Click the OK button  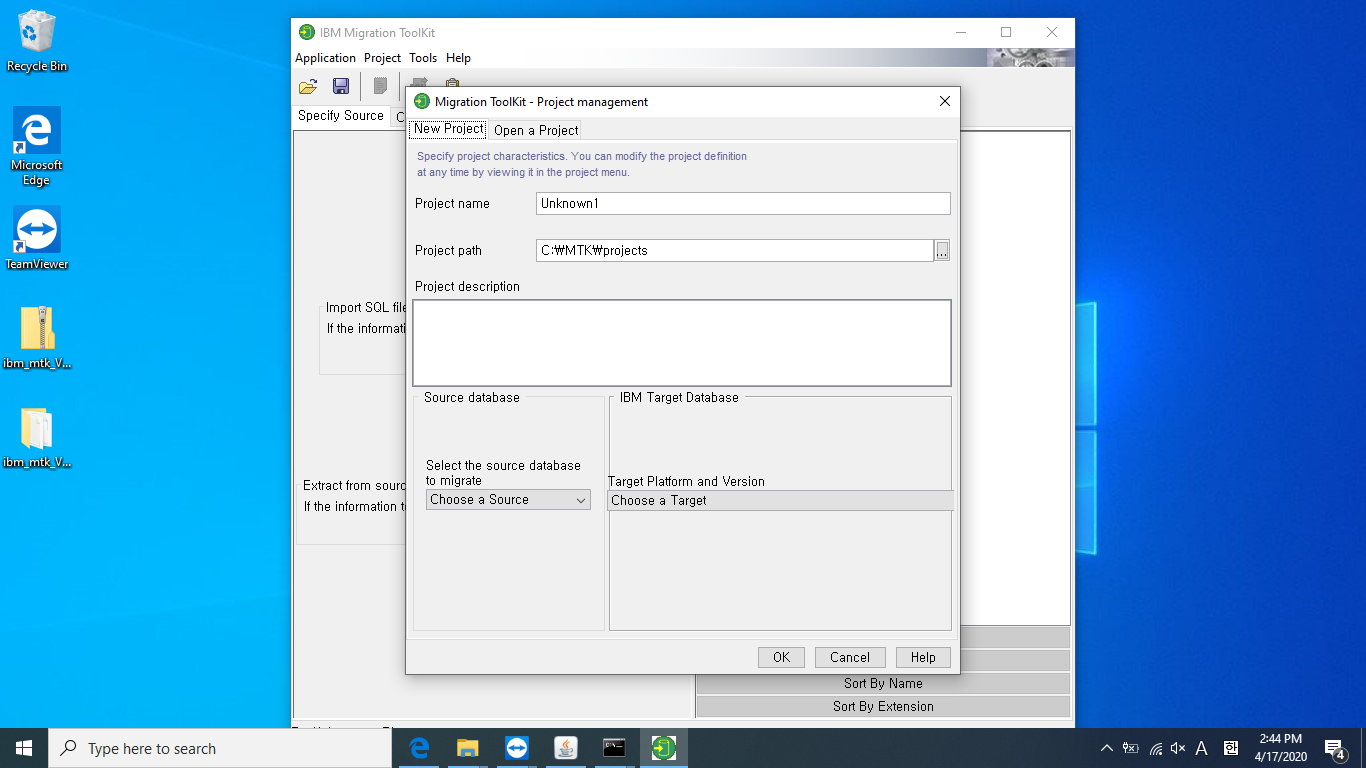click(x=781, y=657)
